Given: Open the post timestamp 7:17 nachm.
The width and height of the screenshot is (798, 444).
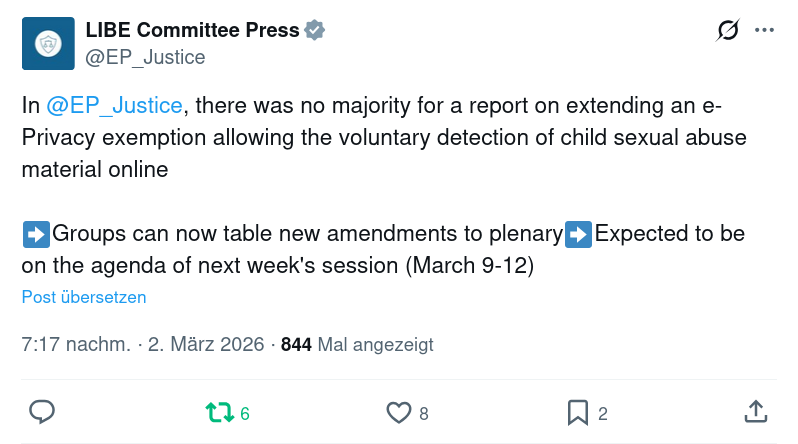Looking at the screenshot, I should click(76, 345).
